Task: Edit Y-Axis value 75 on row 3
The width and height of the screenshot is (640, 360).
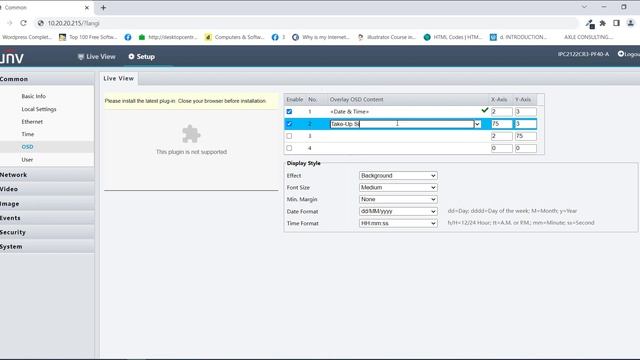Action: tap(525, 136)
